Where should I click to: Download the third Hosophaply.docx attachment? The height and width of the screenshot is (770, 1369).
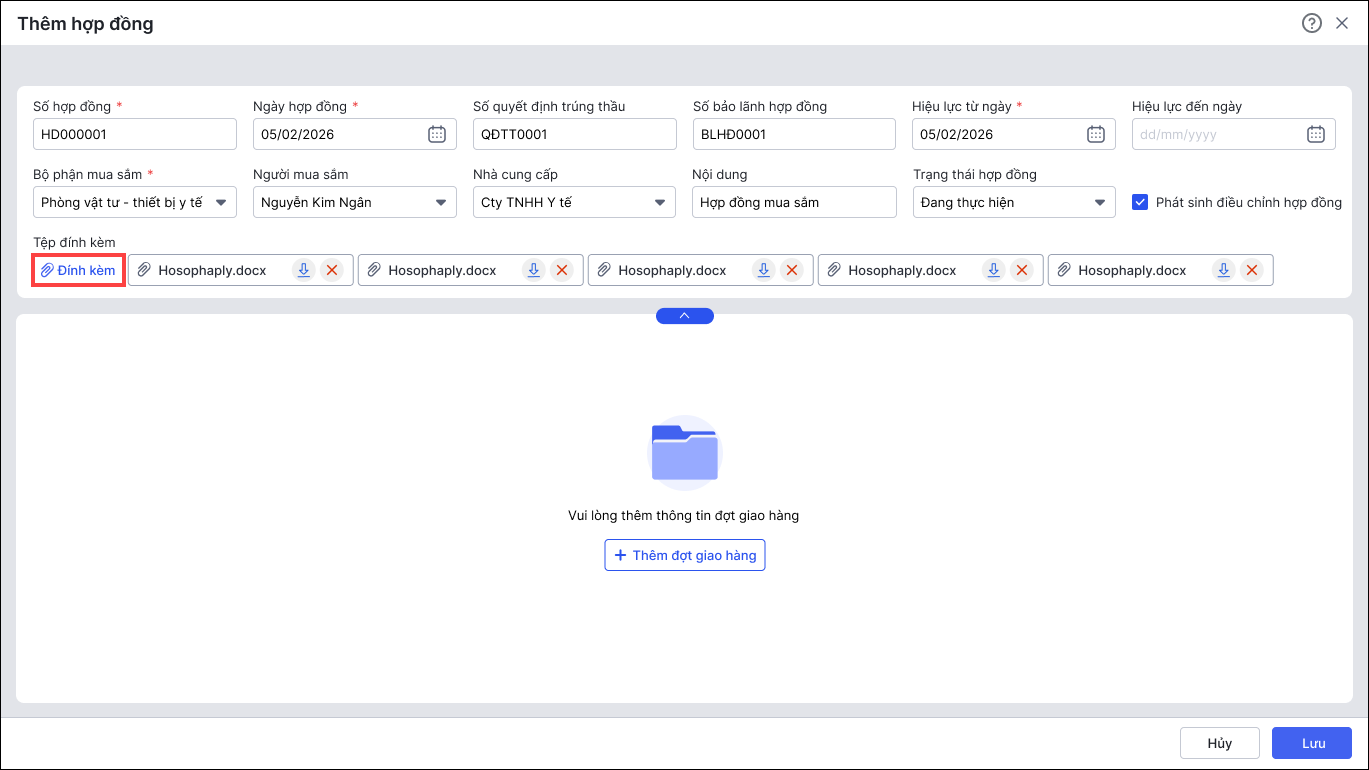[763, 270]
